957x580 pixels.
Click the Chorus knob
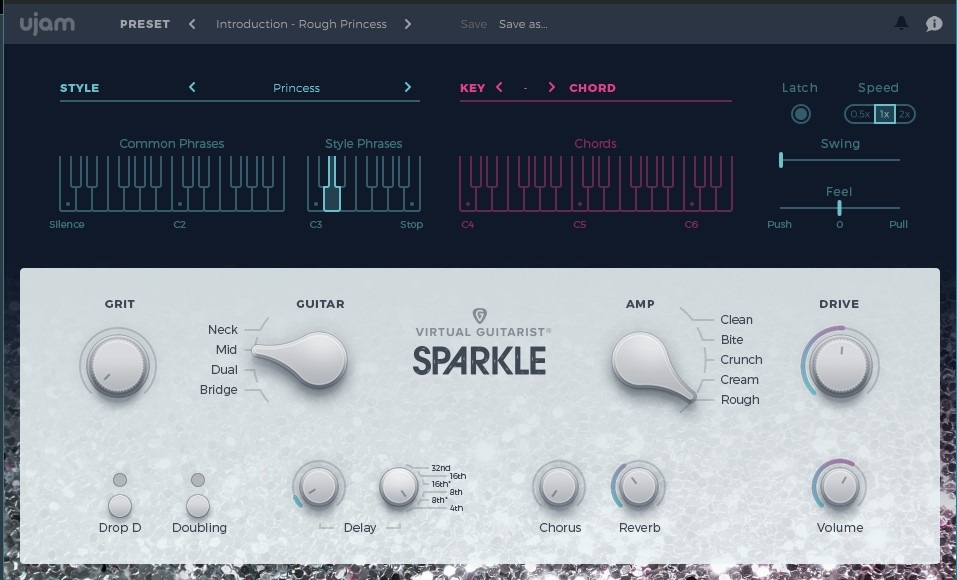click(x=559, y=487)
